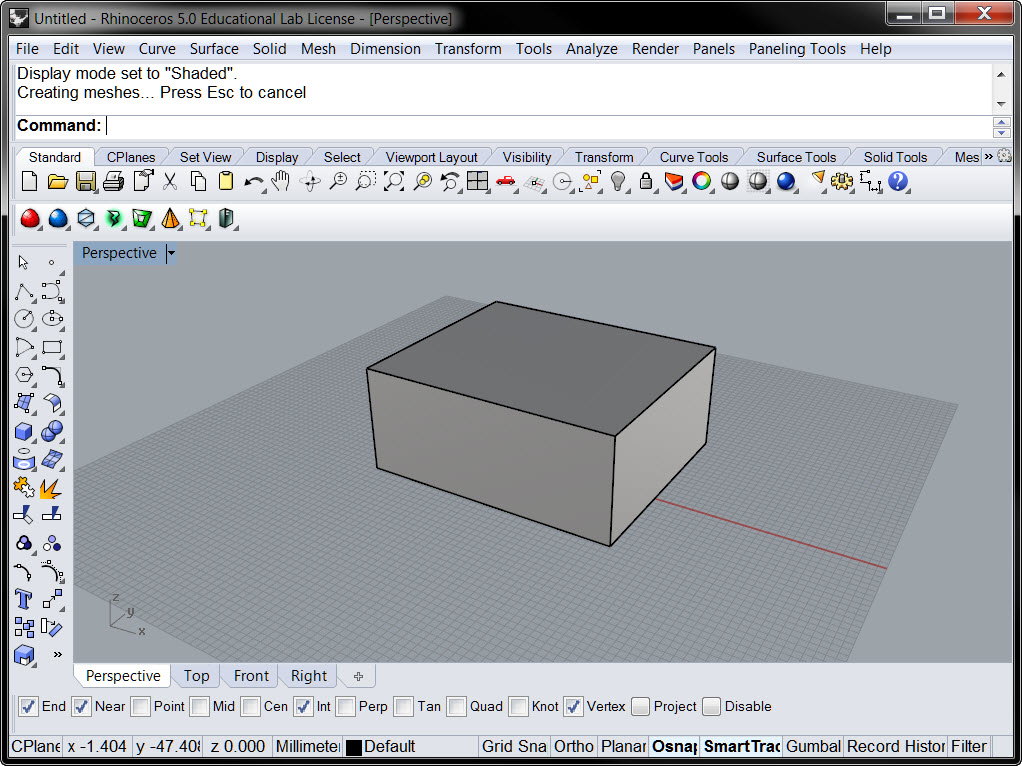Toggle Osnap in the status bar

[675, 746]
